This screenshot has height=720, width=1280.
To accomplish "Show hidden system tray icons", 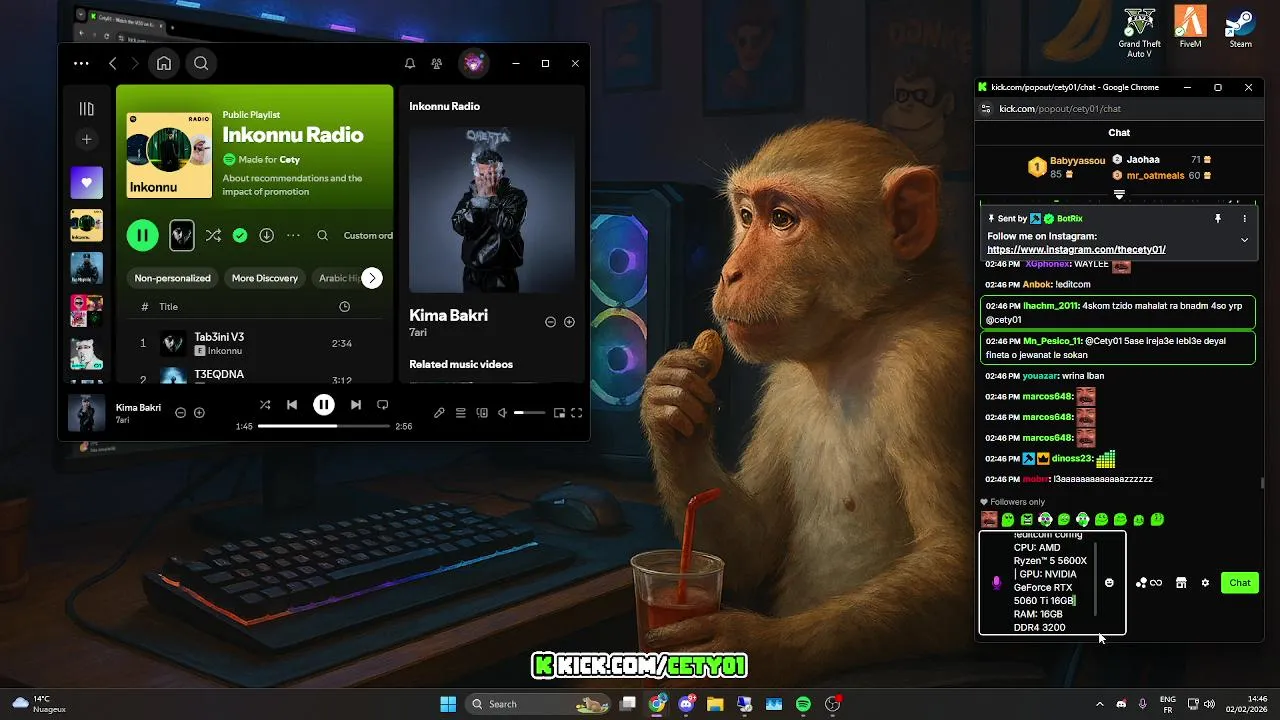I will [x=1101, y=704].
